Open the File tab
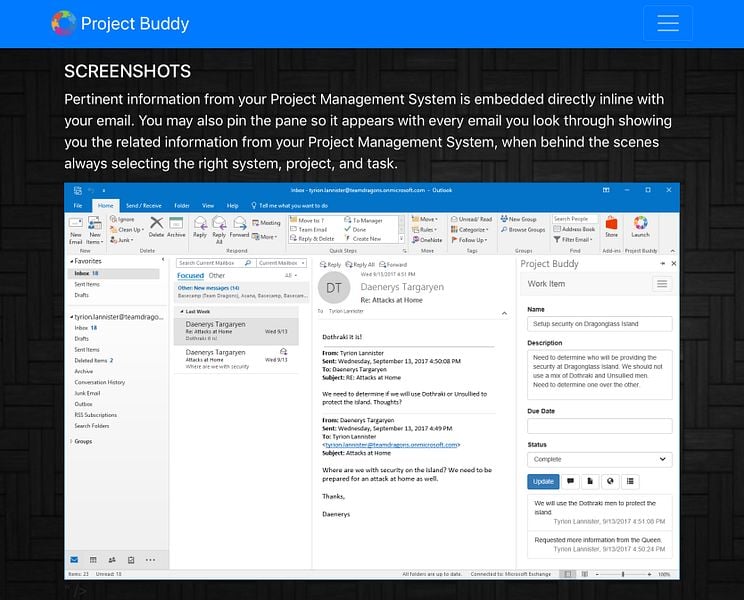Viewport: 744px width, 600px height. tap(78, 205)
